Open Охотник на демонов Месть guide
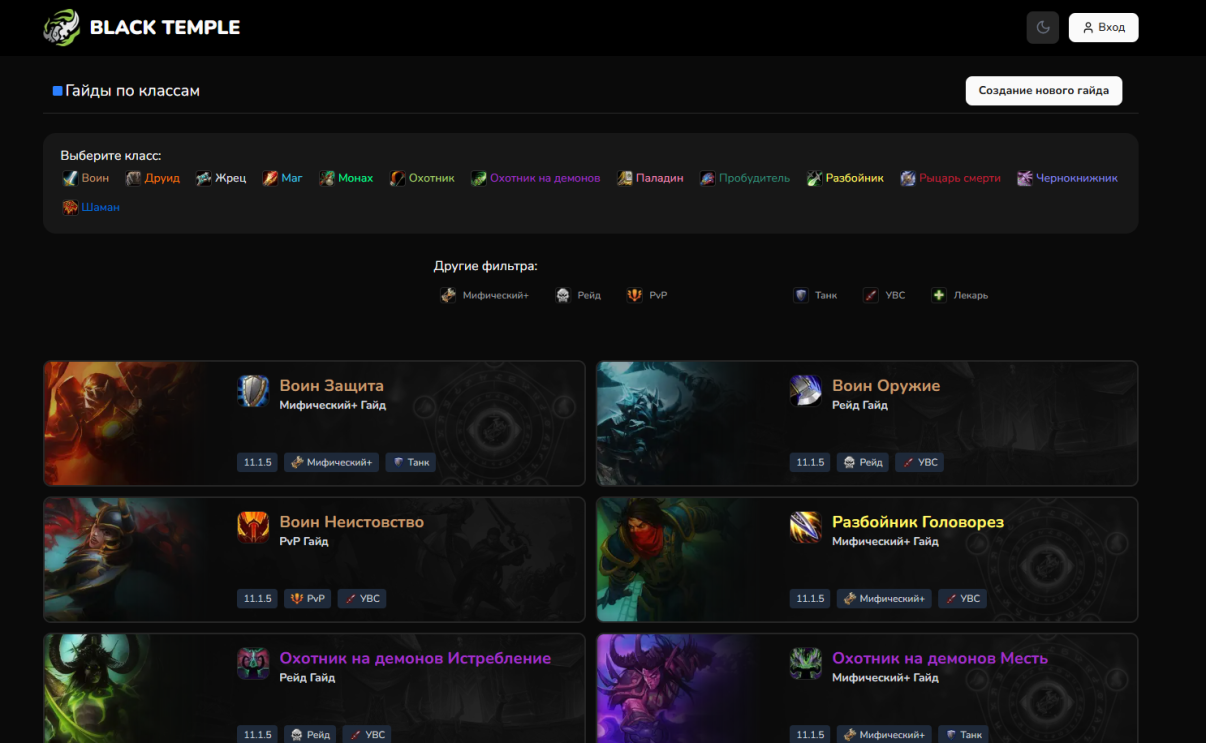 tap(940, 658)
